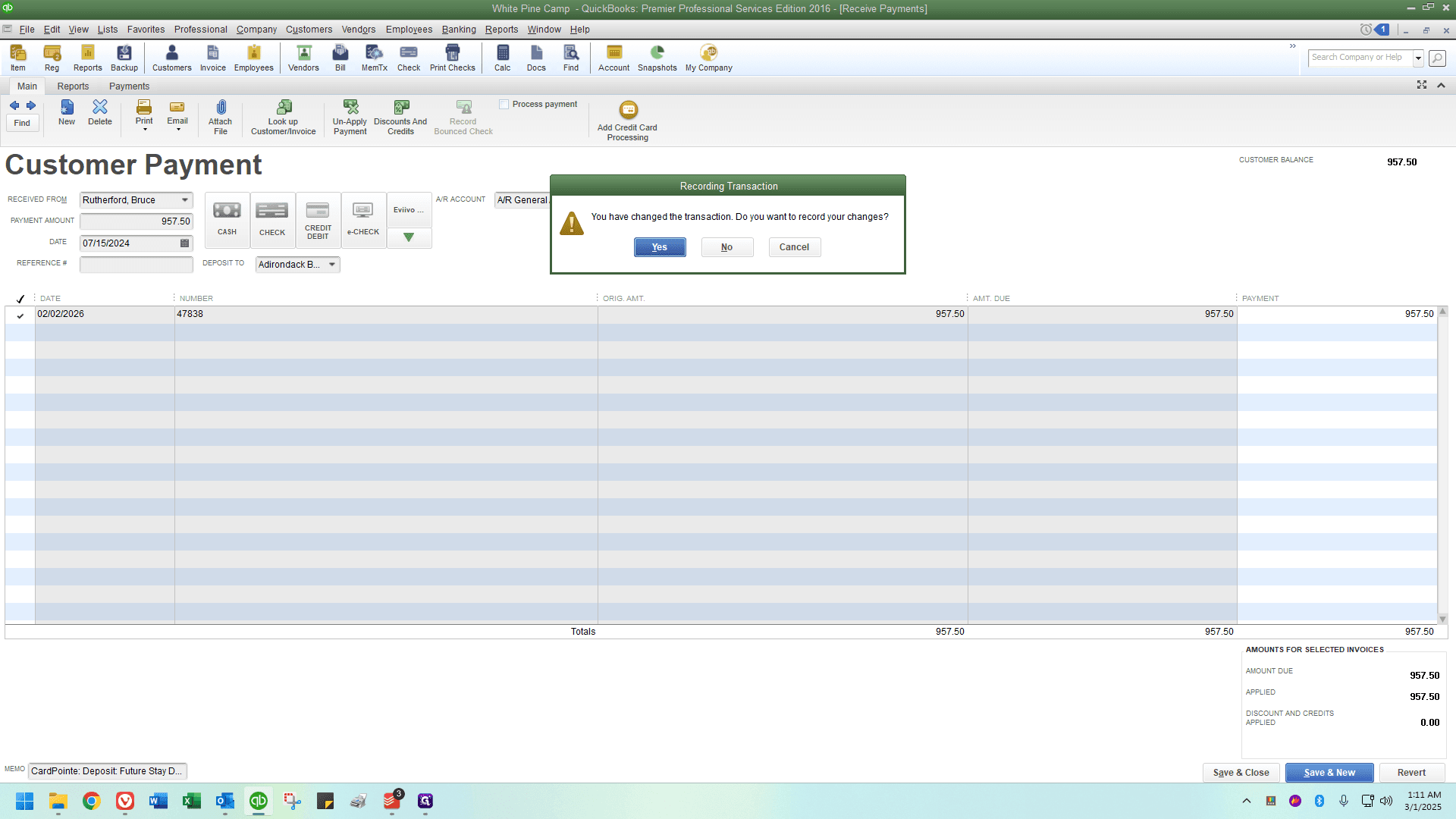Open the Lists menu
The image size is (1456, 819).
(x=108, y=30)
